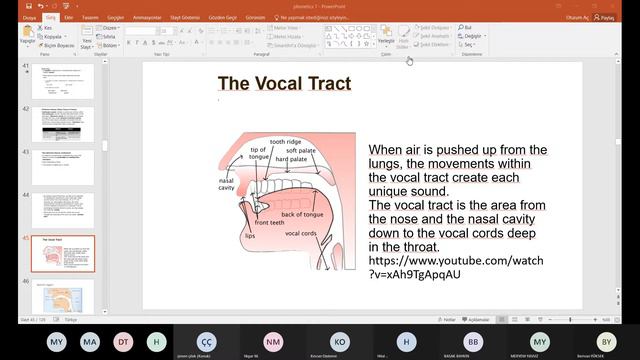This screenshot has height=360, width=640.
Task: Switch to the Tasarım ribbon tab
Action: coord(90,18)
